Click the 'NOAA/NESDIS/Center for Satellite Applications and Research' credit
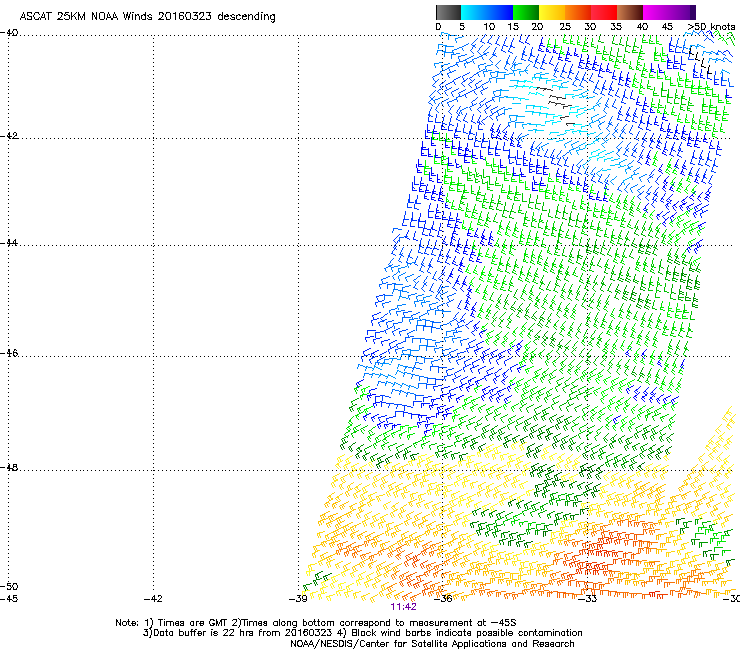 tap(432, 644)
